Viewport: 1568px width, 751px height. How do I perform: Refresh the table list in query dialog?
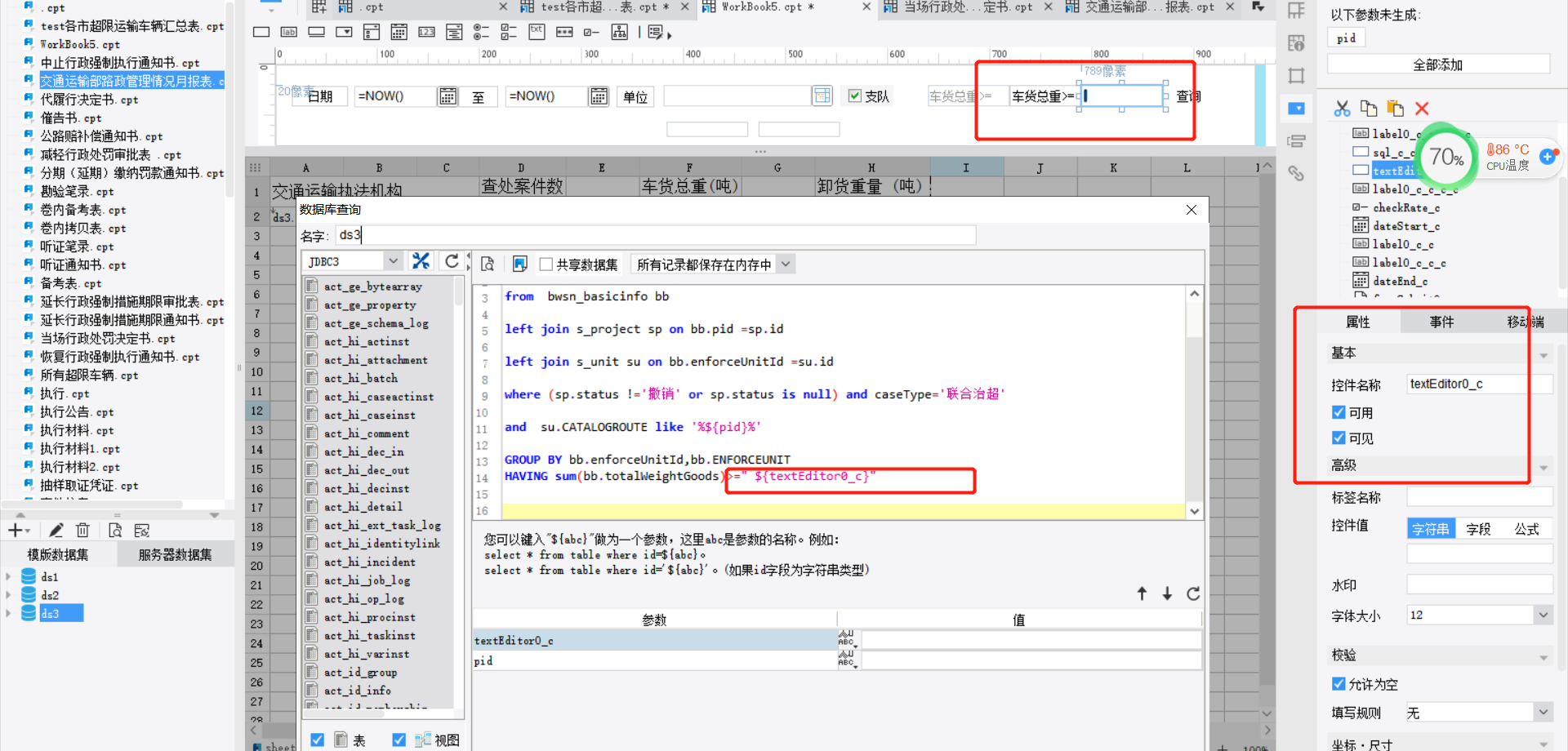pyautogui.click(x=452, y=261)
